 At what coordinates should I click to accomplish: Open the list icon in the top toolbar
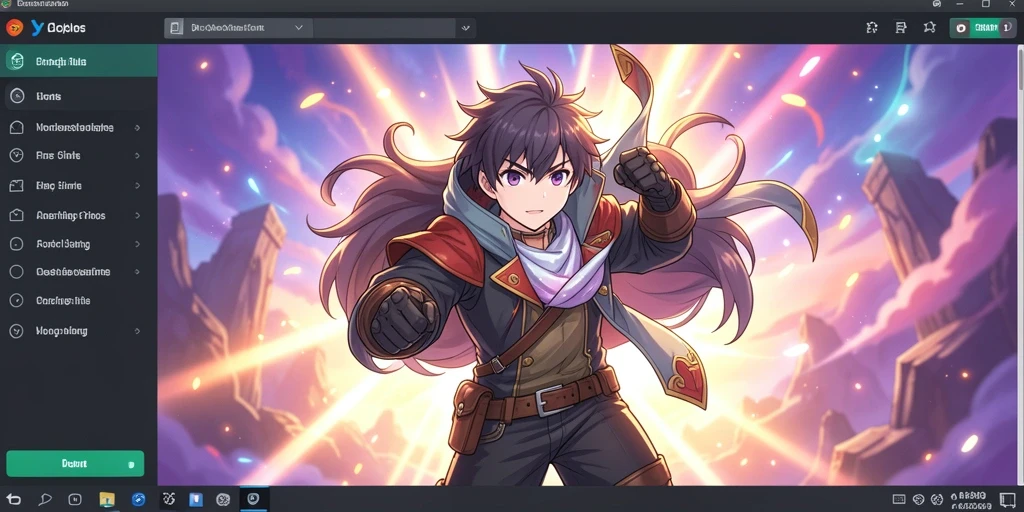pyautogui.click(x=901, y=27)
